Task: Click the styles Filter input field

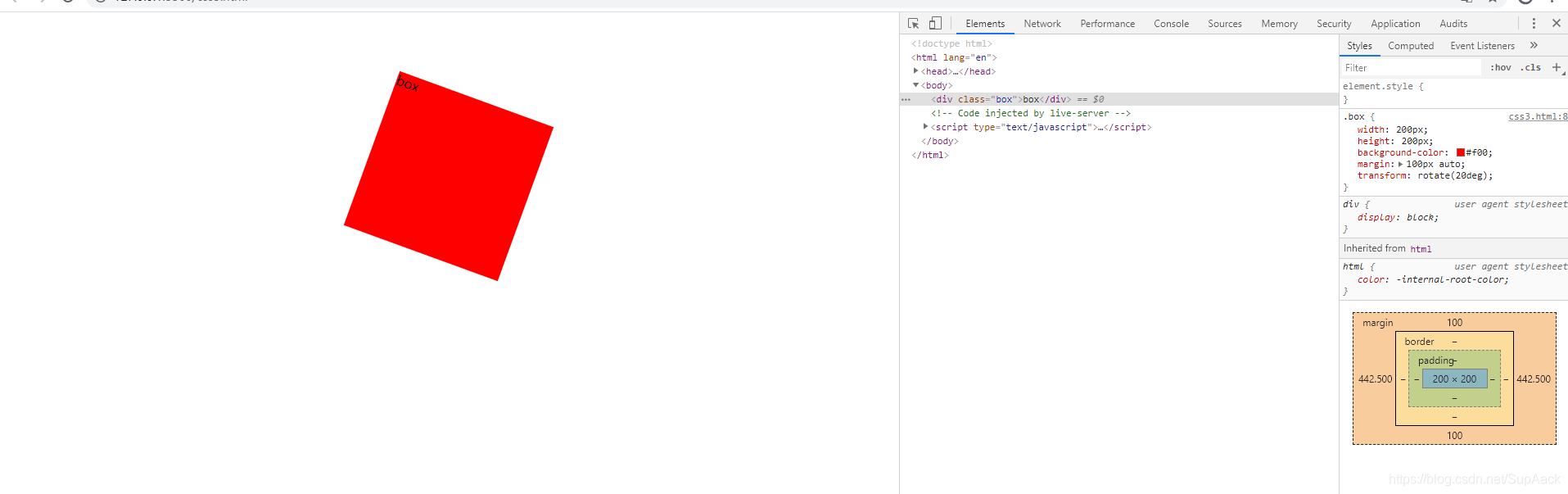Action: (1412, 68)
